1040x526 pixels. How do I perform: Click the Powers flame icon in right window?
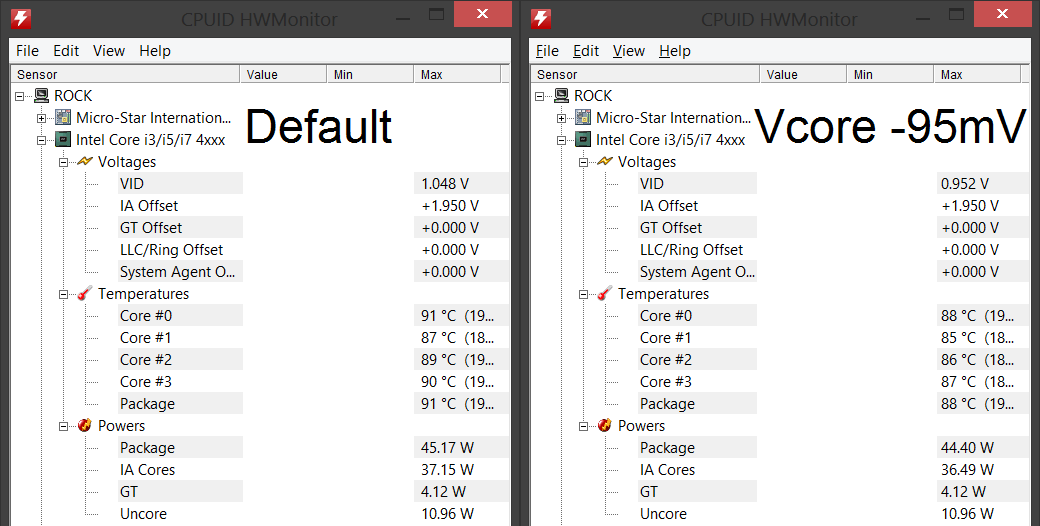604,425
